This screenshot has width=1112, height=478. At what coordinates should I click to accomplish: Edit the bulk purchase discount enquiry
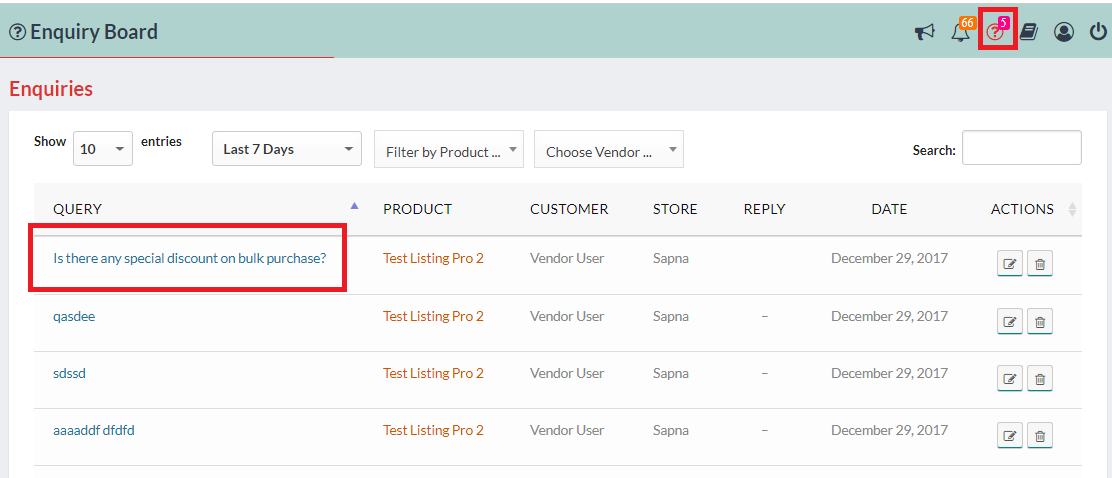pos(1010,264)
